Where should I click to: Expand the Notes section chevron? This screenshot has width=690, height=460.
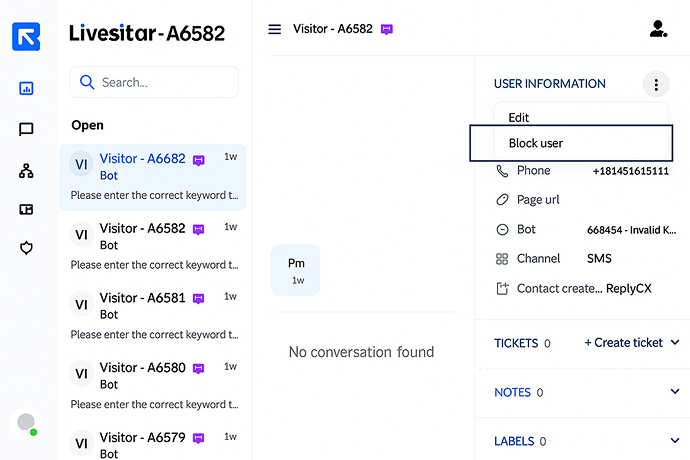click(675, 391)
